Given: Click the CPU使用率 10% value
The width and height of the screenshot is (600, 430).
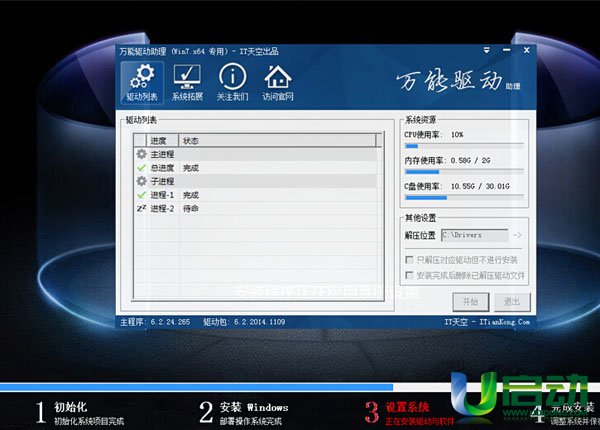Looking at the screenshot, I should tap(457, 135).
